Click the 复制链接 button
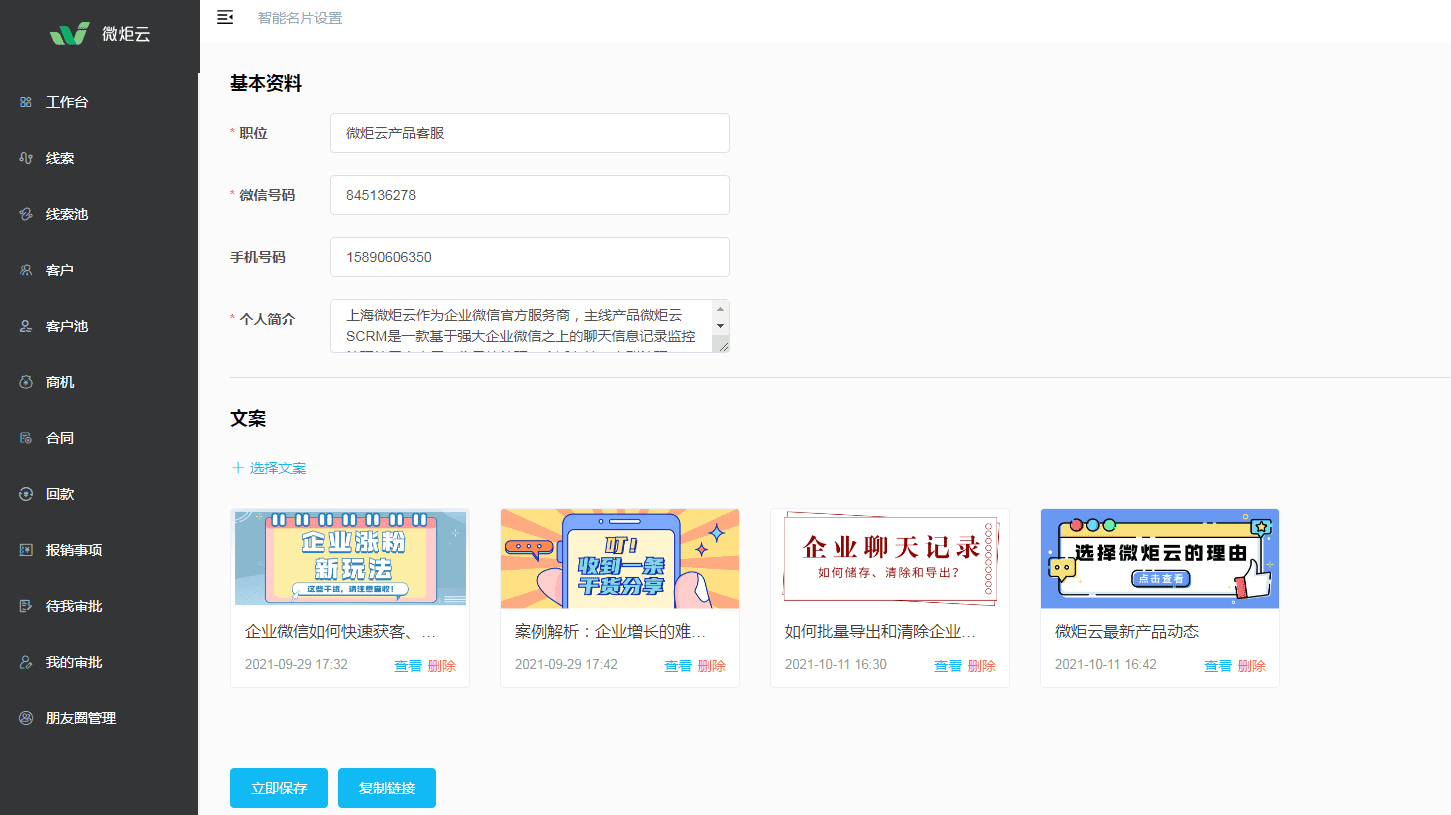1451x815 pixels. (387, 788)
